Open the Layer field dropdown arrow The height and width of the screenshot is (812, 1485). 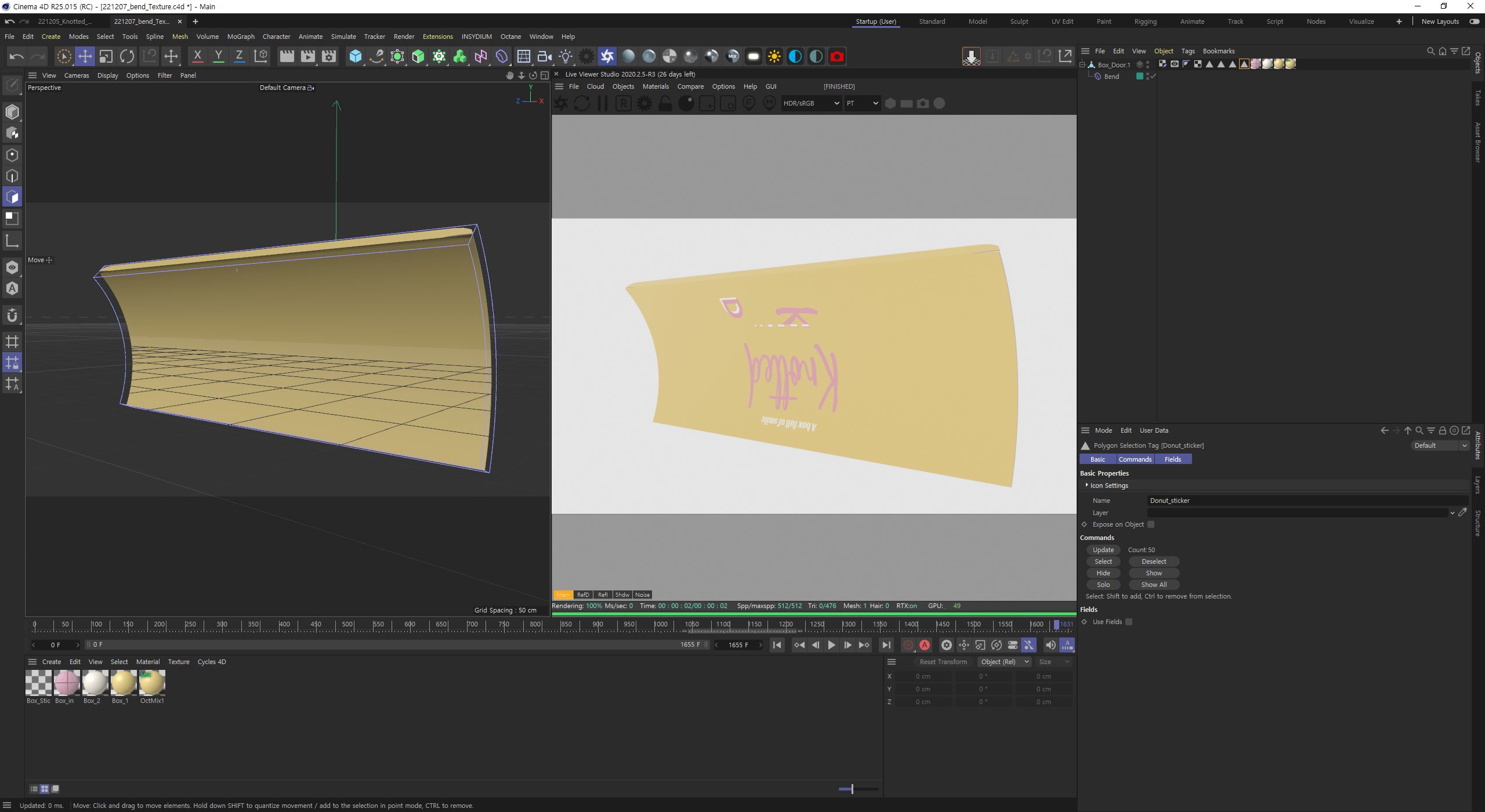(1453, 513)
